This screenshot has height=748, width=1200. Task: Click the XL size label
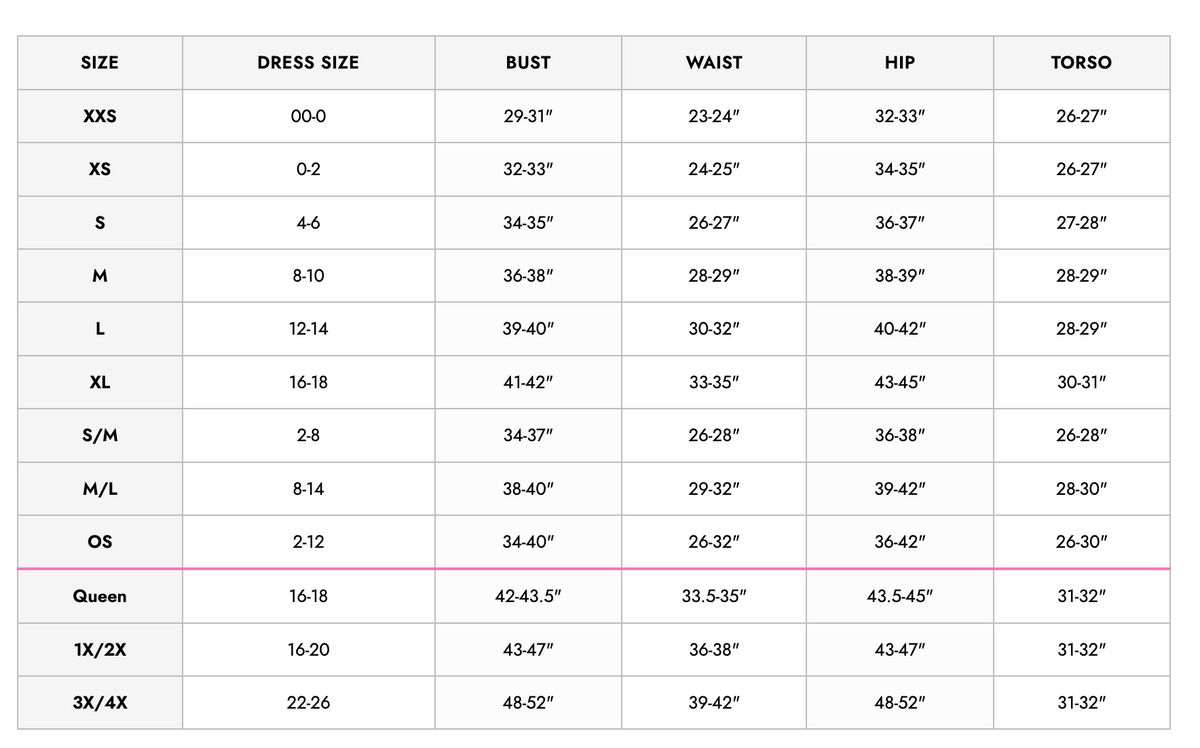(x=100, y=382)
